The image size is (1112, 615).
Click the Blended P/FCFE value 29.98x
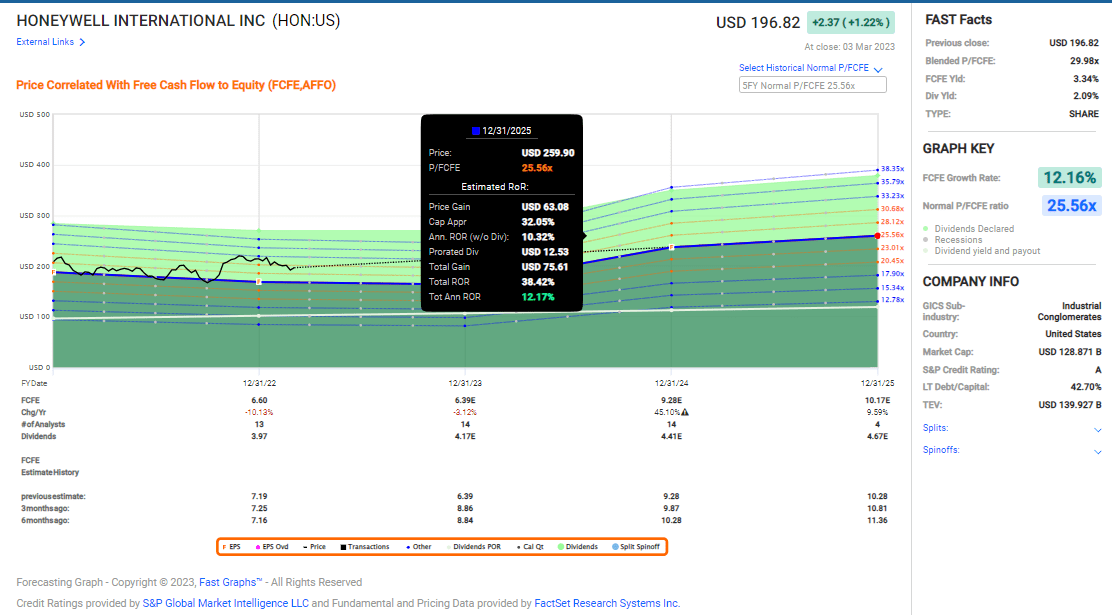click(x=1084, y=61)
